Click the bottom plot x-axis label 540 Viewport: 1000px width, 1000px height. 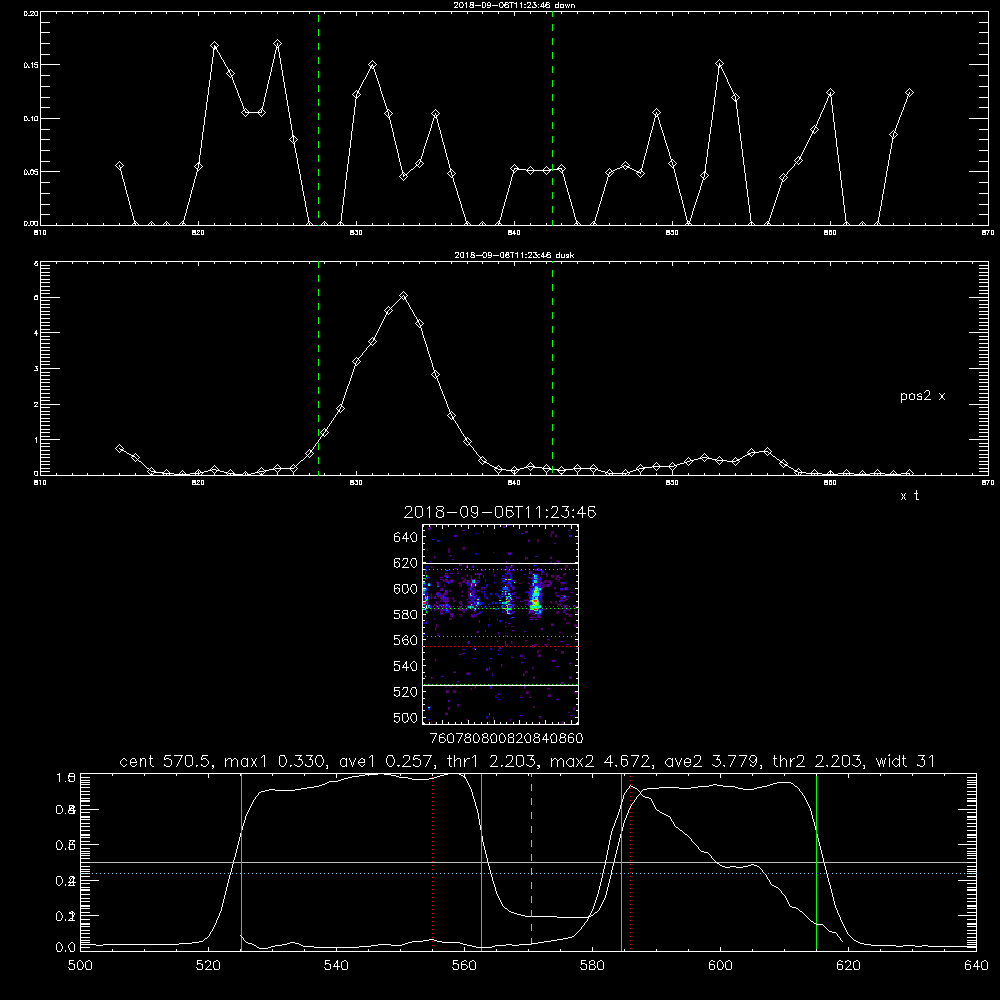click(x=336, y=966)
